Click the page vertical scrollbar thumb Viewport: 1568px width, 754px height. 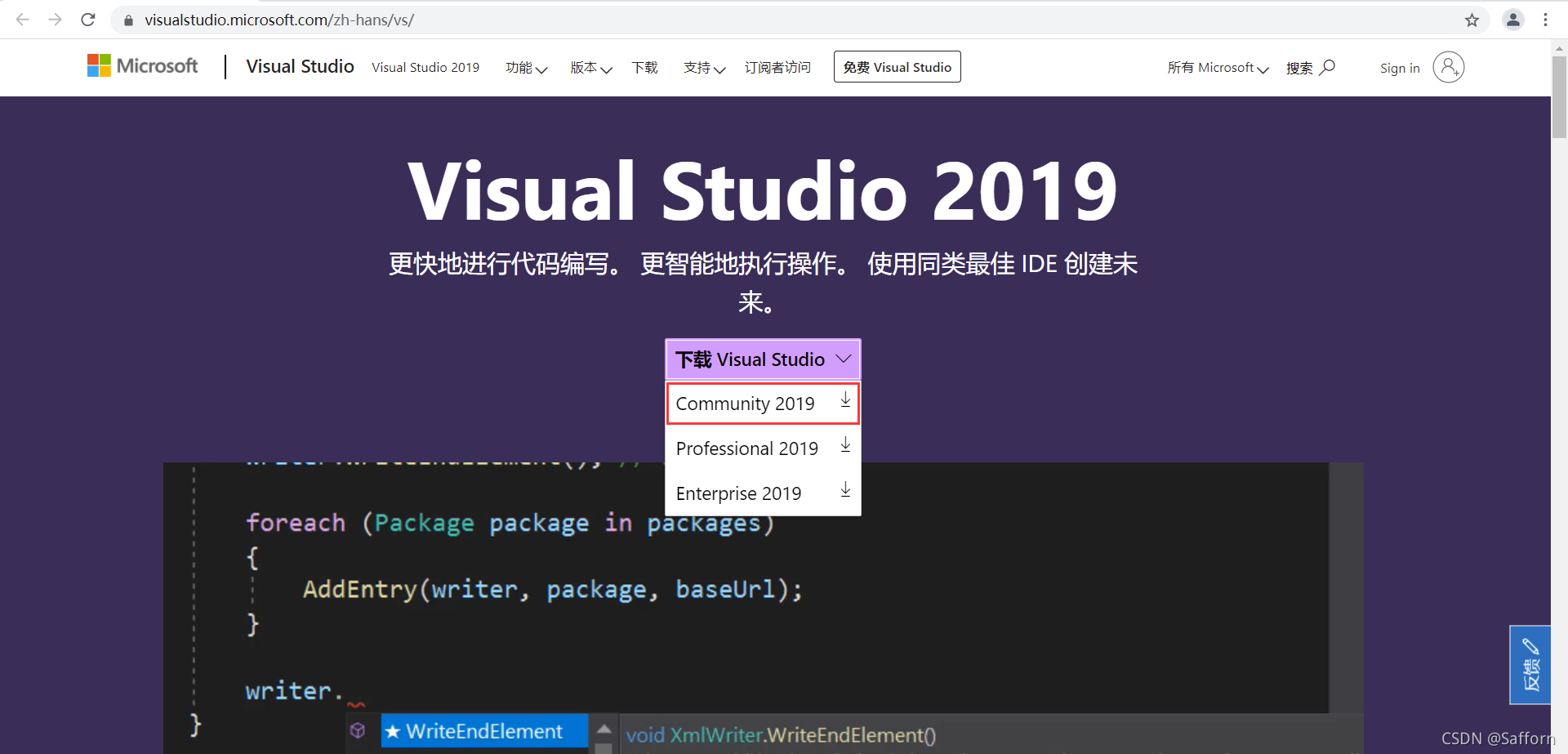coord(1559,97)
